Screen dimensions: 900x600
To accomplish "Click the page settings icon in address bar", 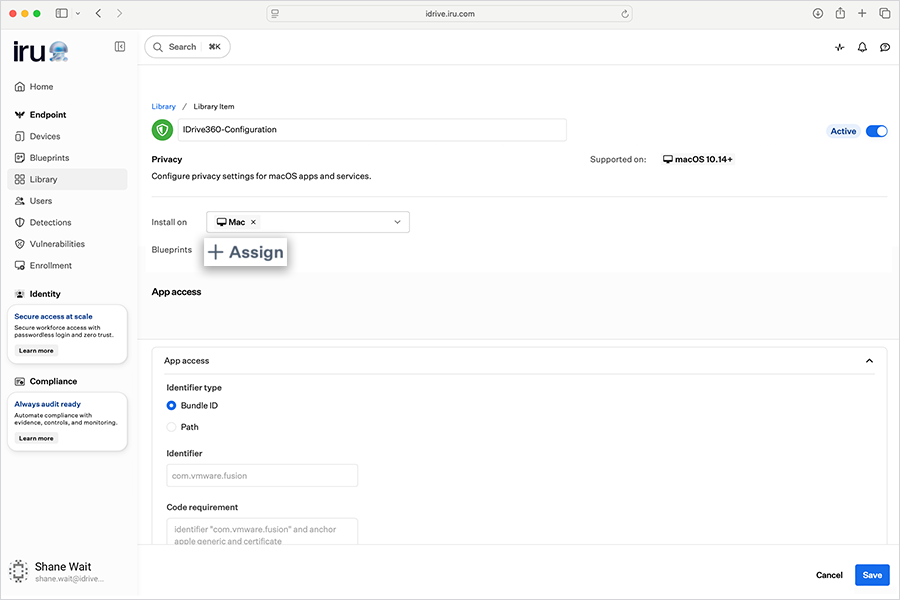I will click(275, 14).
